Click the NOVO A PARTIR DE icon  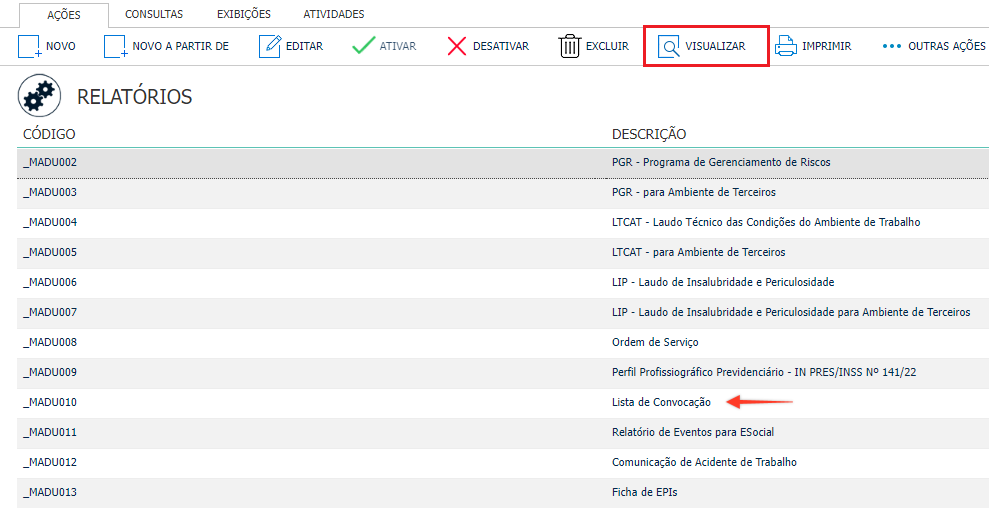[x=115, y=47]
